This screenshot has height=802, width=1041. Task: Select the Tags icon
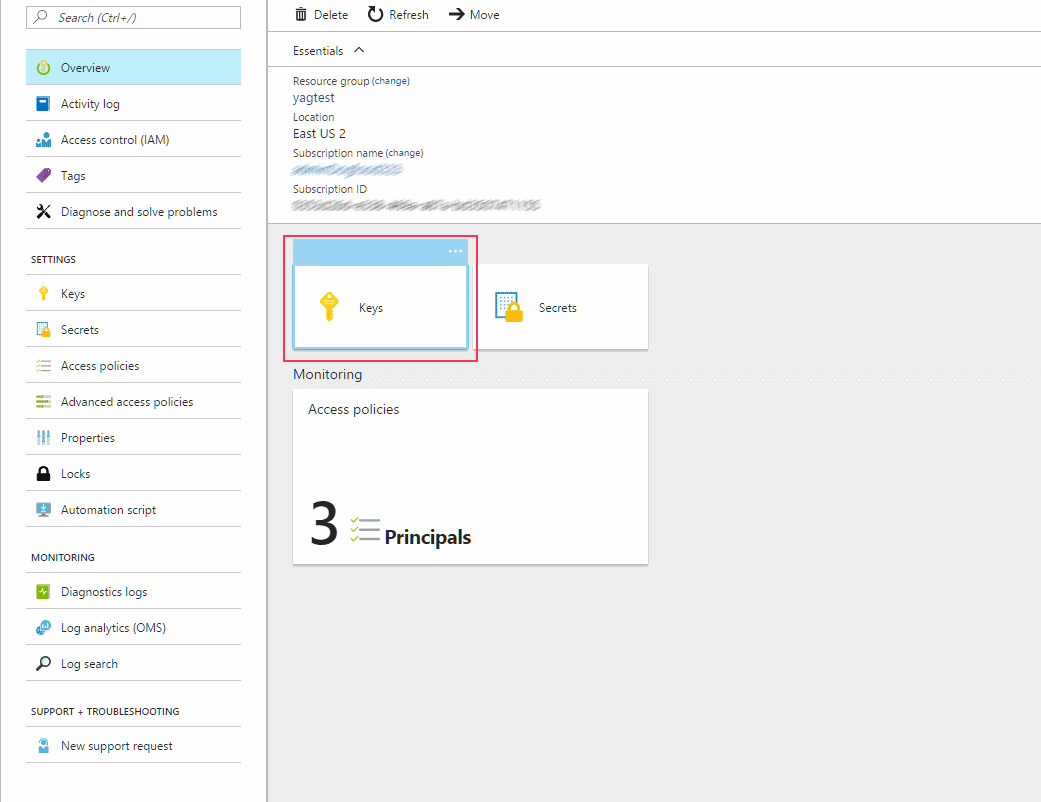[41, 175]
